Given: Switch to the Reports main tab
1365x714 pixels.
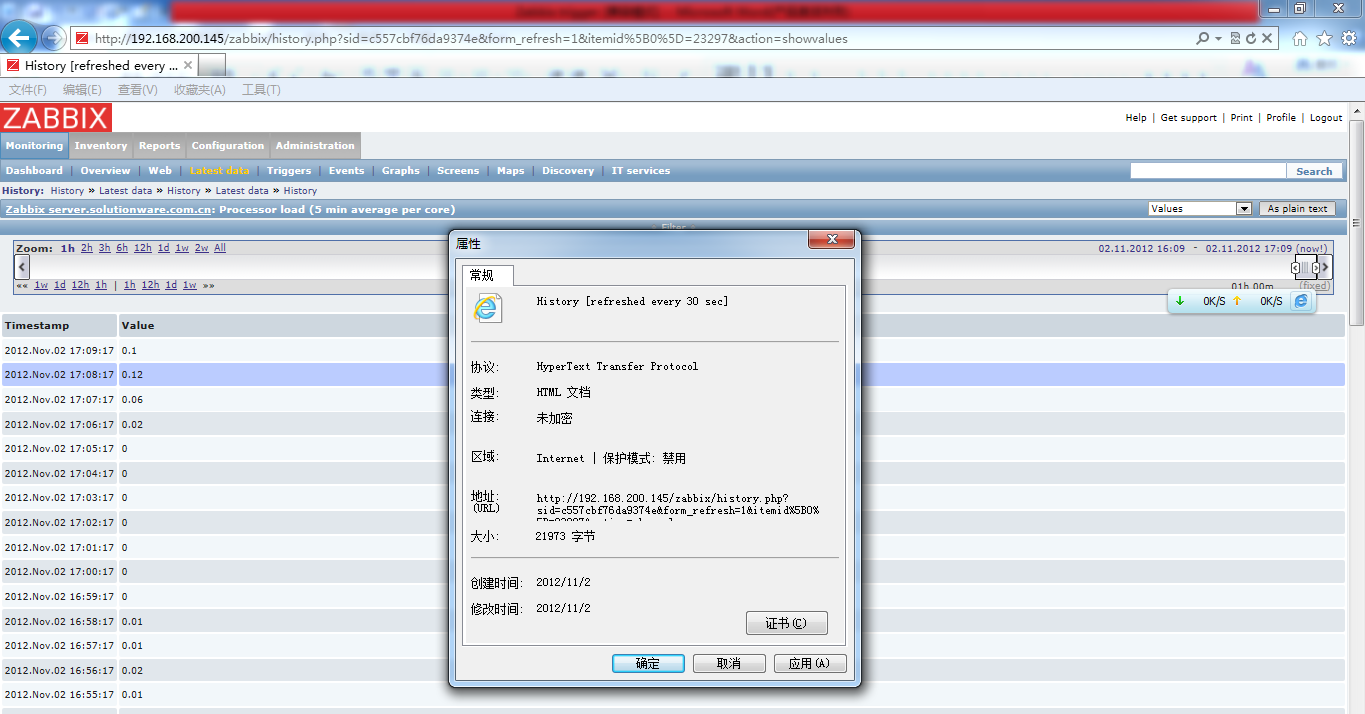Looking at the screenshot, I should (160, 146).
